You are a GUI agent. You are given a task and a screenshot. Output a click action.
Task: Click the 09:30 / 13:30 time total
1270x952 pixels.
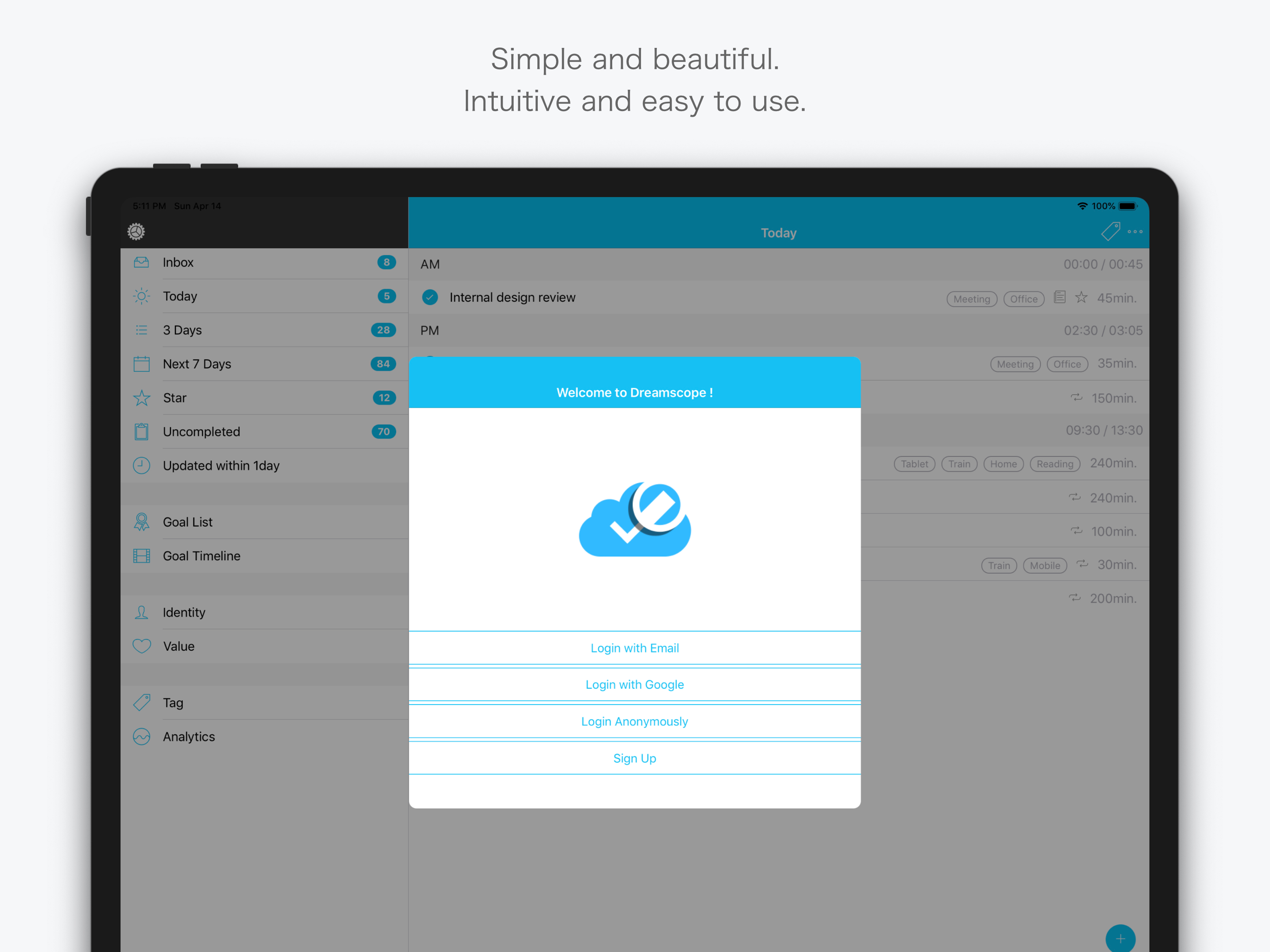click(x=1104, y=430)
